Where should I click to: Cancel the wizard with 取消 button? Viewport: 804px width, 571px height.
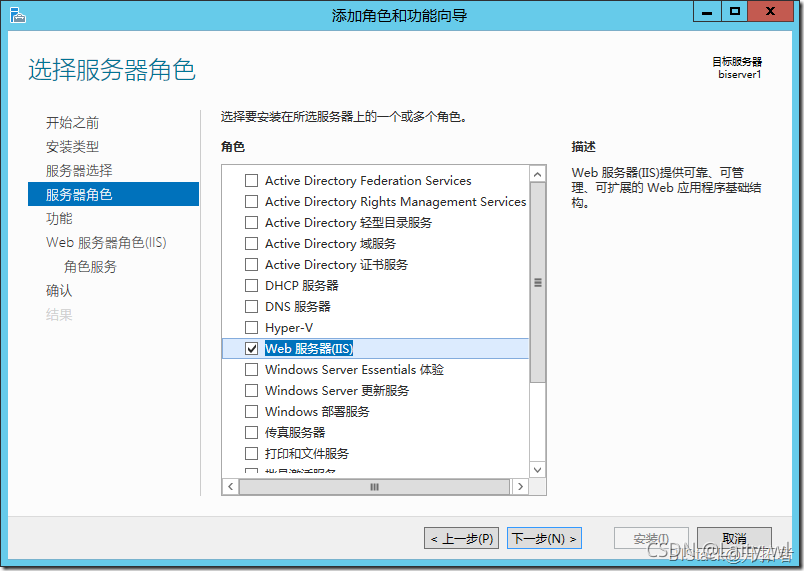[734, 539]
